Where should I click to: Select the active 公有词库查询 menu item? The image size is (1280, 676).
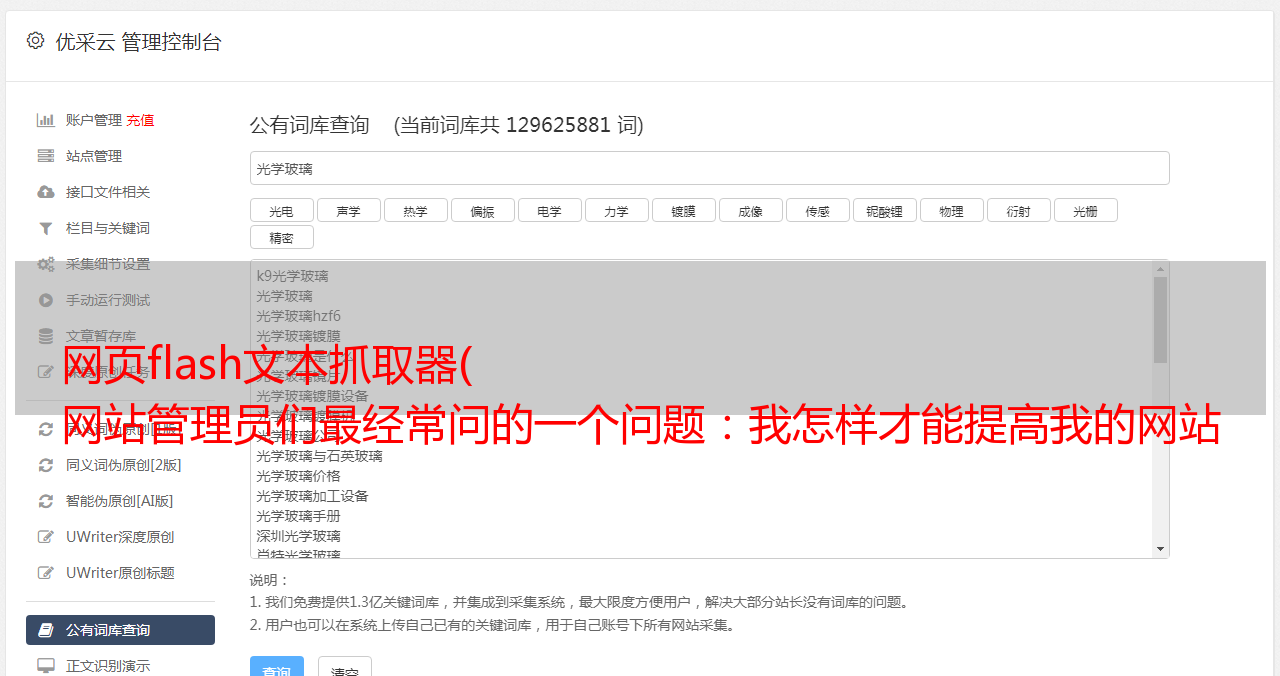point(120,630)
